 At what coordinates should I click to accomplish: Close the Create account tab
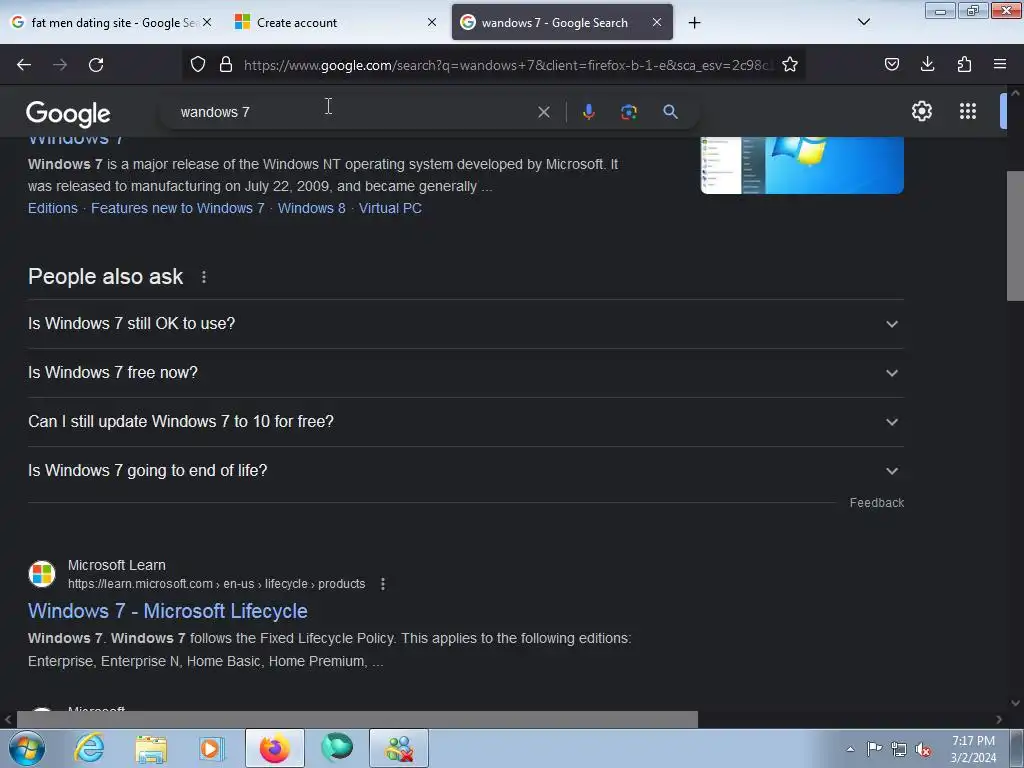(x=432, y=23)
